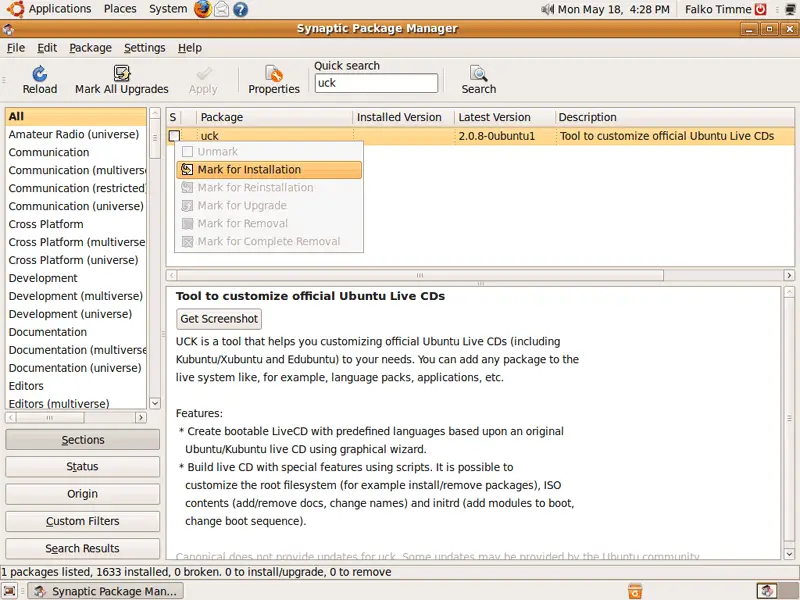Image resolution: width=800 pixels, height=600 pixels.
Task: Select Documentation section
Action: 76,332
